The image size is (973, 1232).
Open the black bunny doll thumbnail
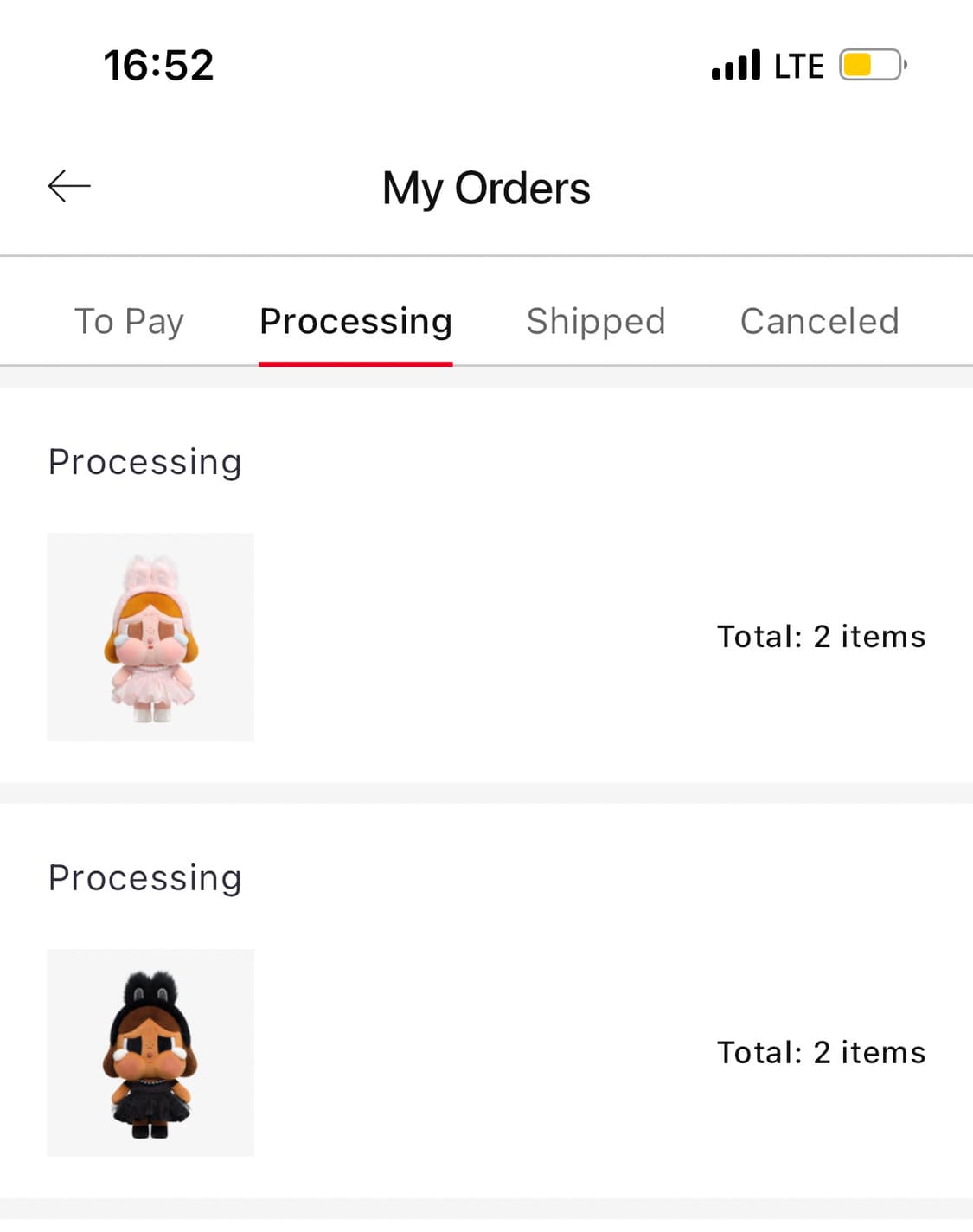coord(150,1053)
